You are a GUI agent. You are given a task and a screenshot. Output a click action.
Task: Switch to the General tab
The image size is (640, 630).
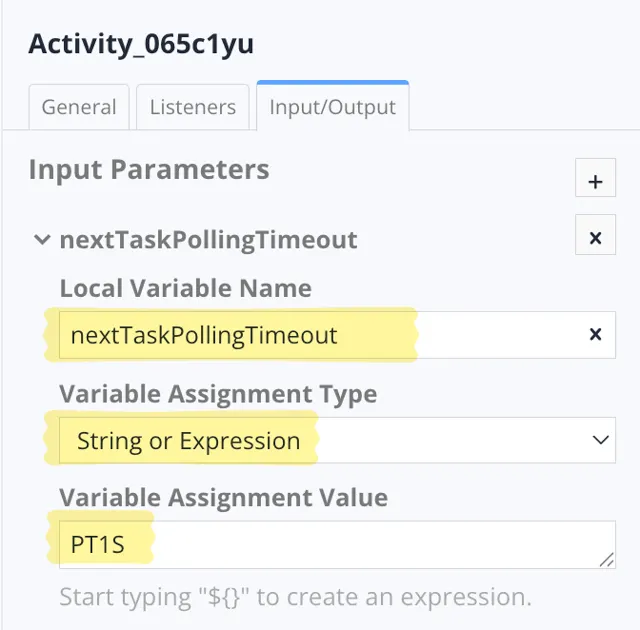(x=79, y=107)
